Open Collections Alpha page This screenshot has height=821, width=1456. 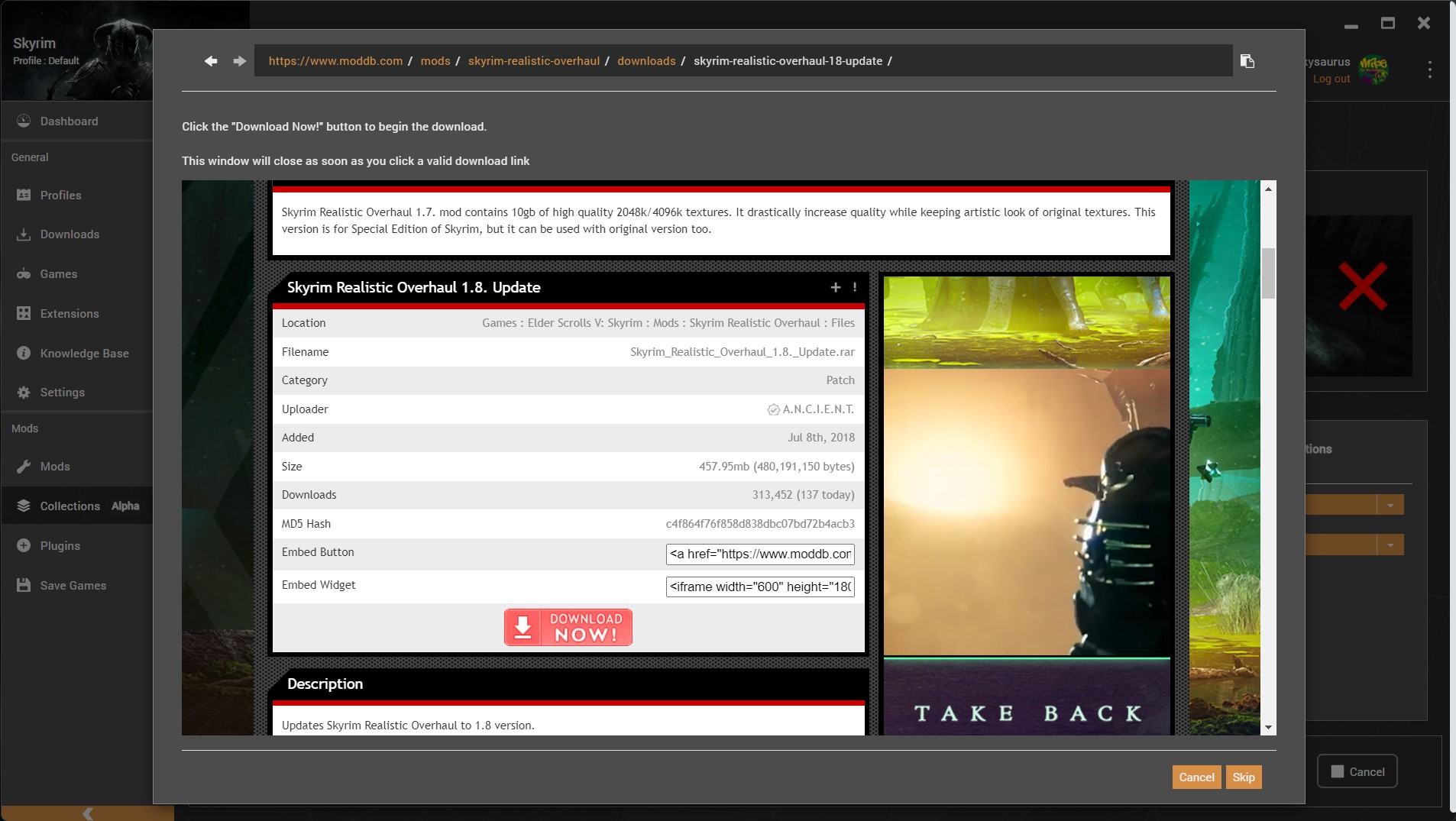76,506
